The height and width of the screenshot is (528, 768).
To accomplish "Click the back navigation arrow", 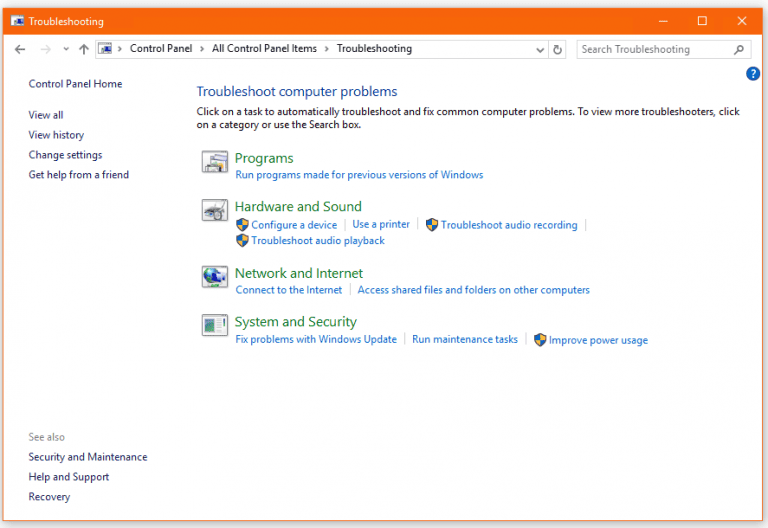I will point(20,49).
